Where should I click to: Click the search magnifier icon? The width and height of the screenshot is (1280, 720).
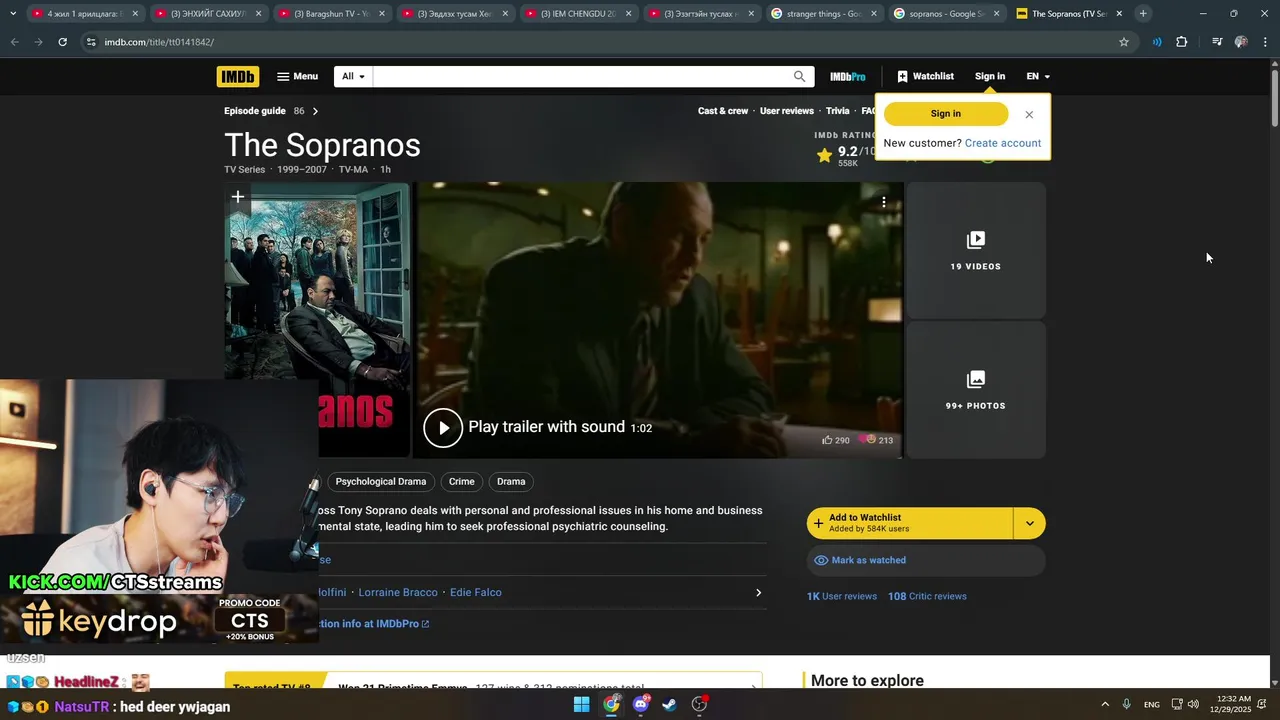point(799,76)
